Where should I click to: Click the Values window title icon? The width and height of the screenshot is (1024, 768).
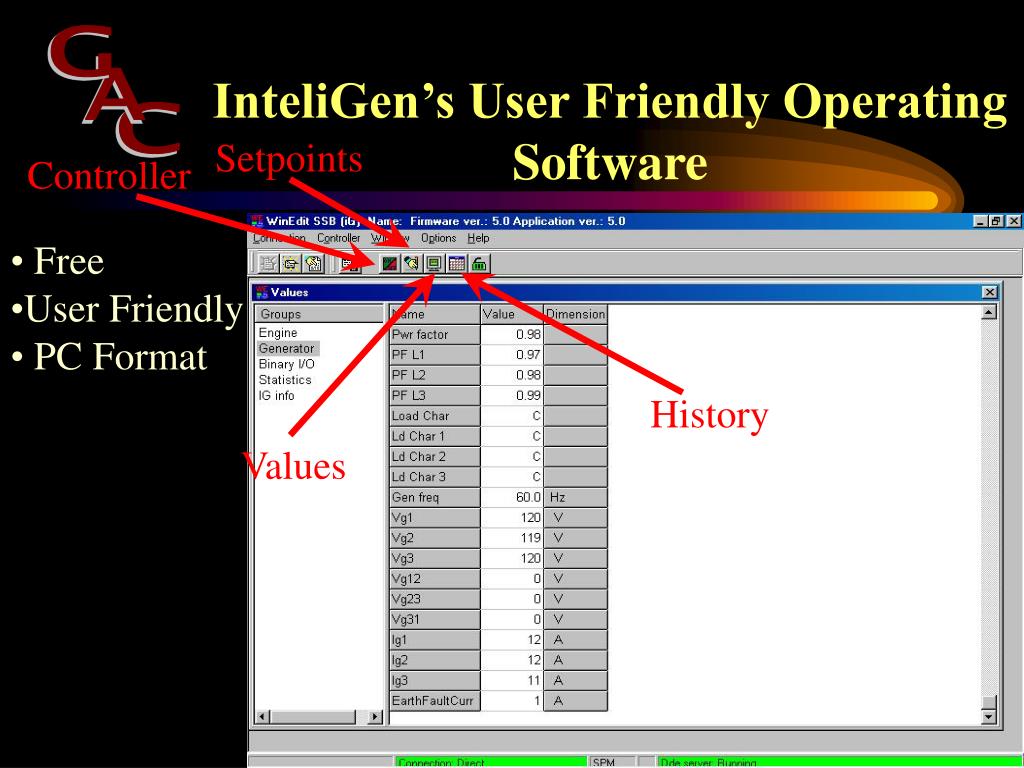[x=261, y=292]
